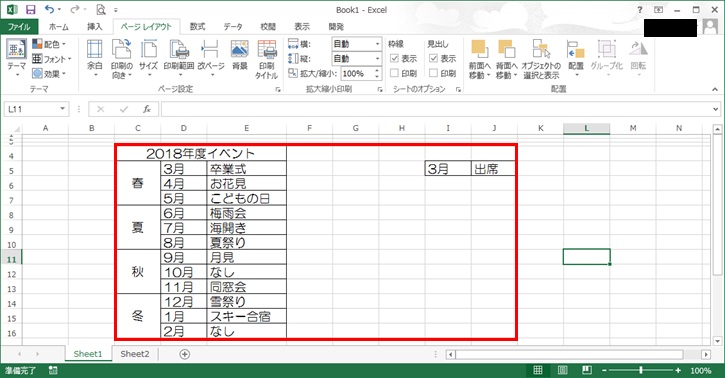Screen dimensions: 725x378
Task: Switch to the データ tab
Action: (x=233, y=27)
